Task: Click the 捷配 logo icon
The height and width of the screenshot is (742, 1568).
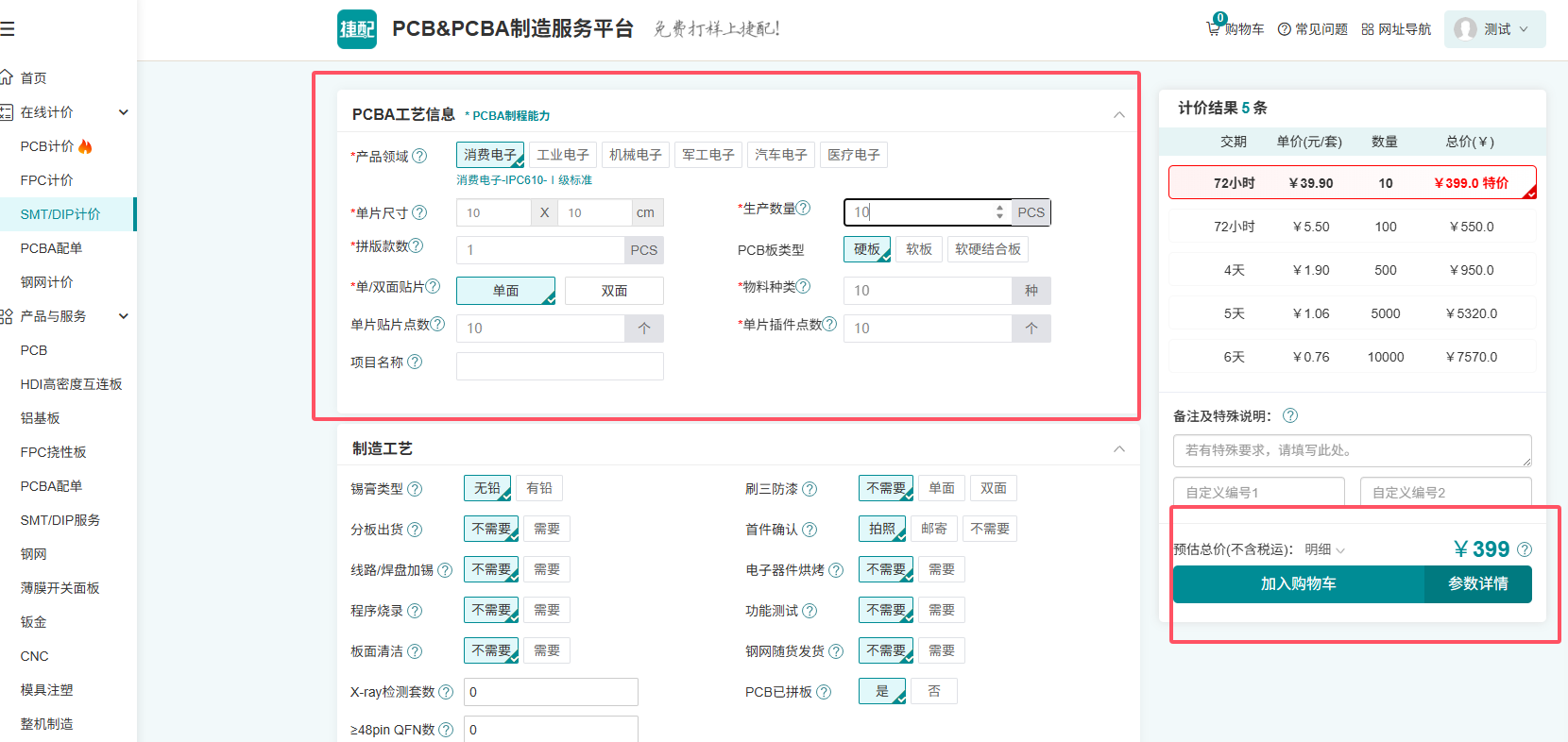Action: pos(357,29)
